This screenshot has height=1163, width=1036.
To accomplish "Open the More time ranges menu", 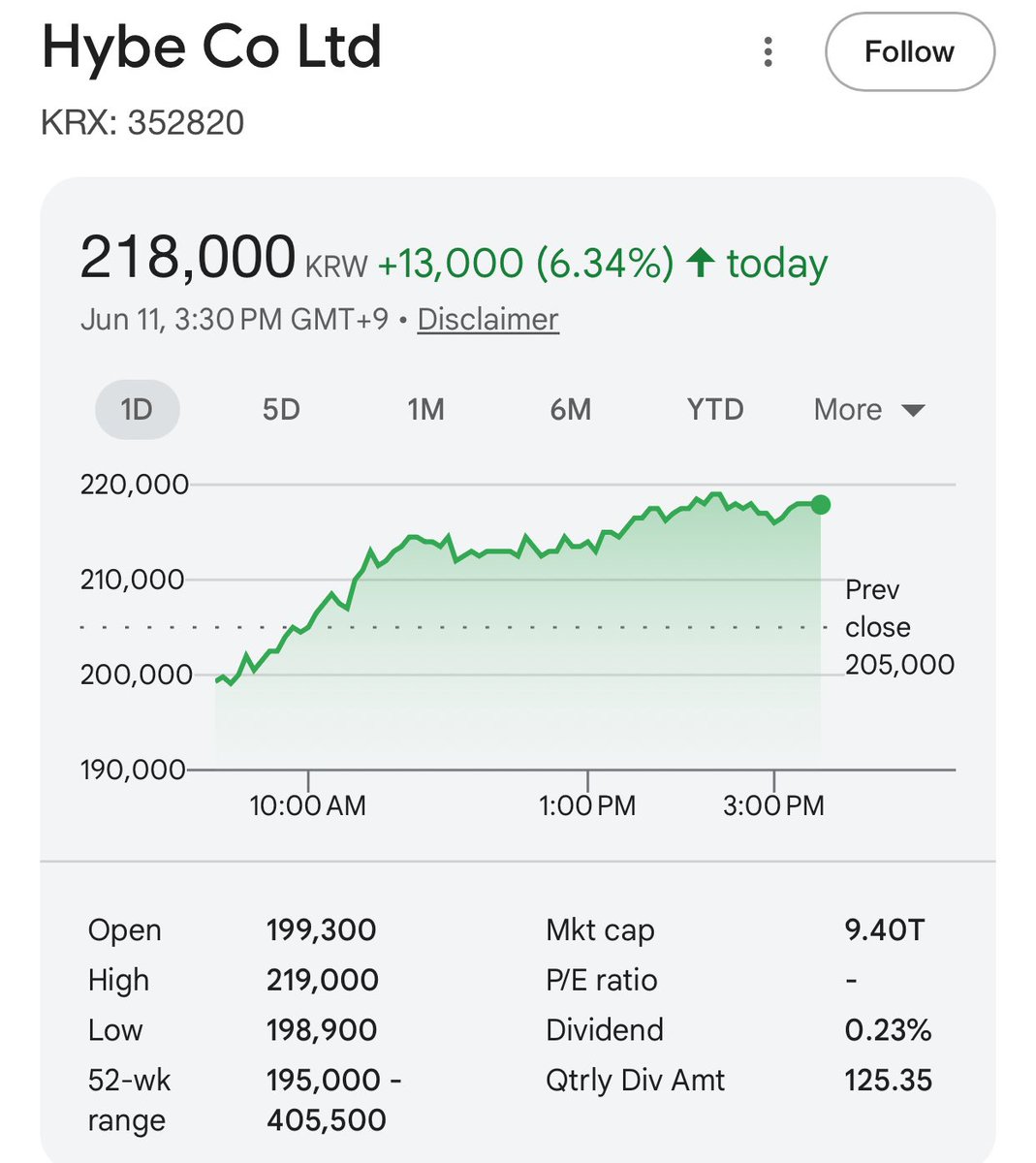I will [869, 410].
